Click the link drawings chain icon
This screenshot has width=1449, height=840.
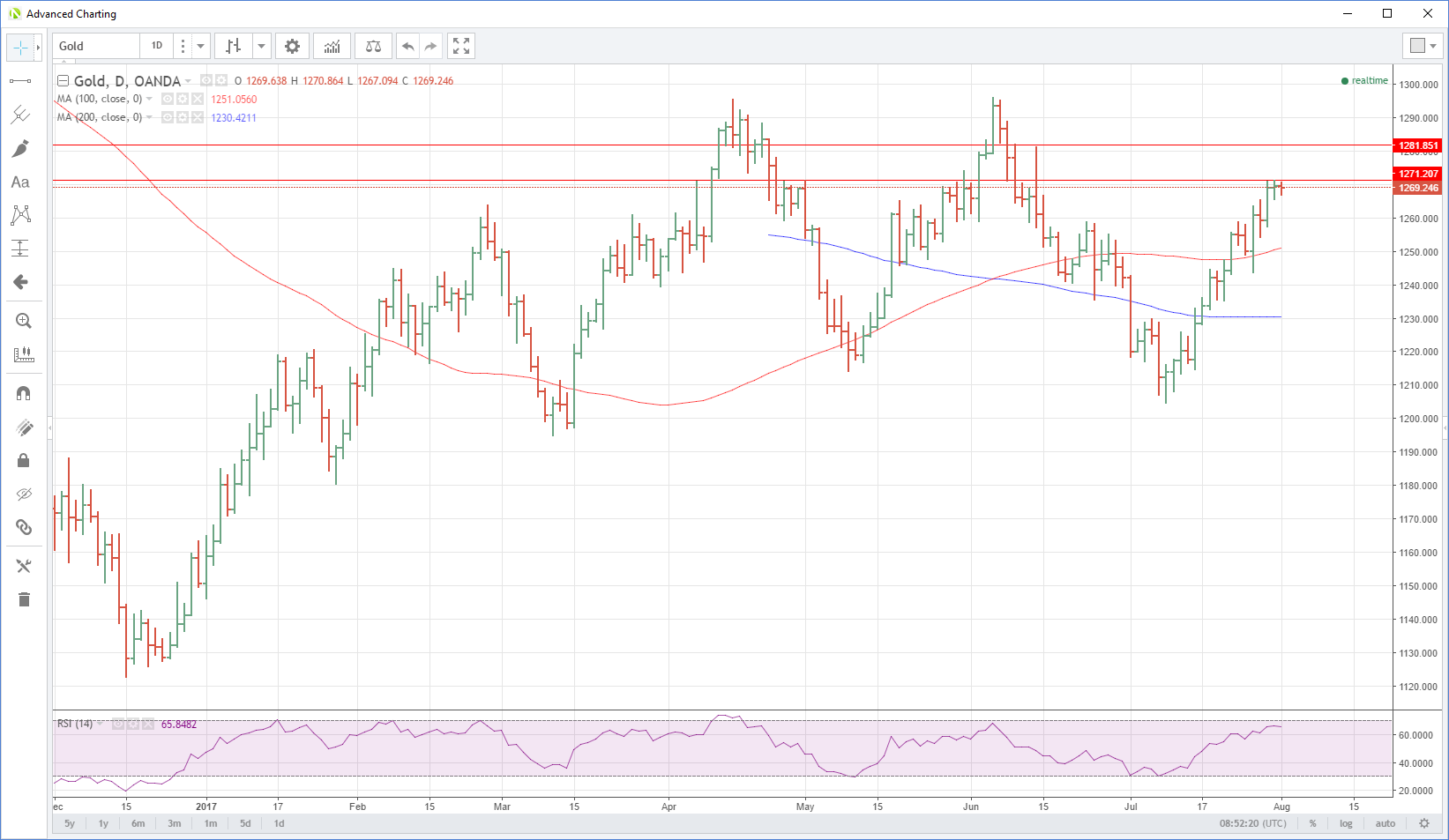(x=24, y=527)
